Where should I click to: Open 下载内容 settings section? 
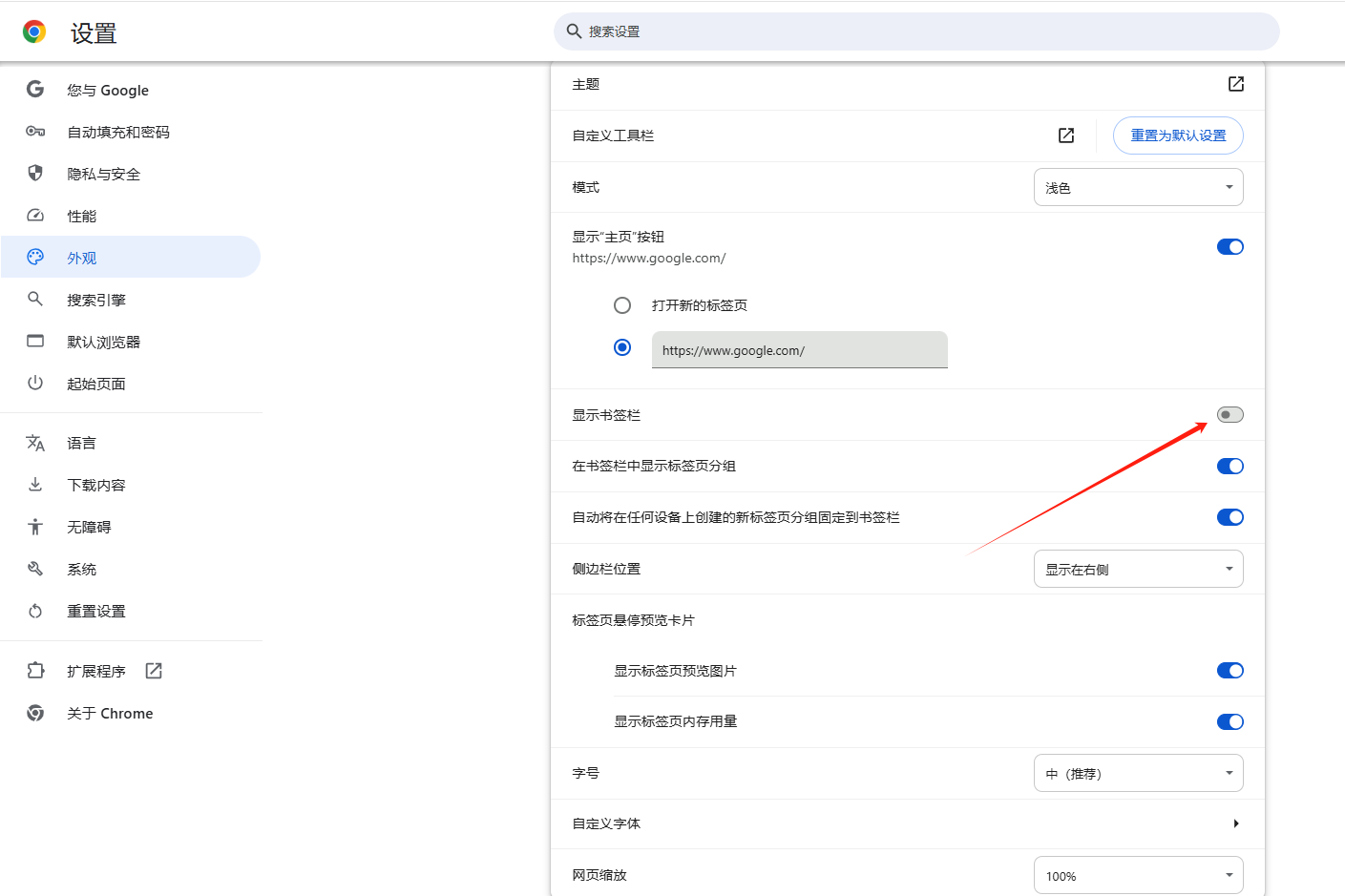[131, 485]
